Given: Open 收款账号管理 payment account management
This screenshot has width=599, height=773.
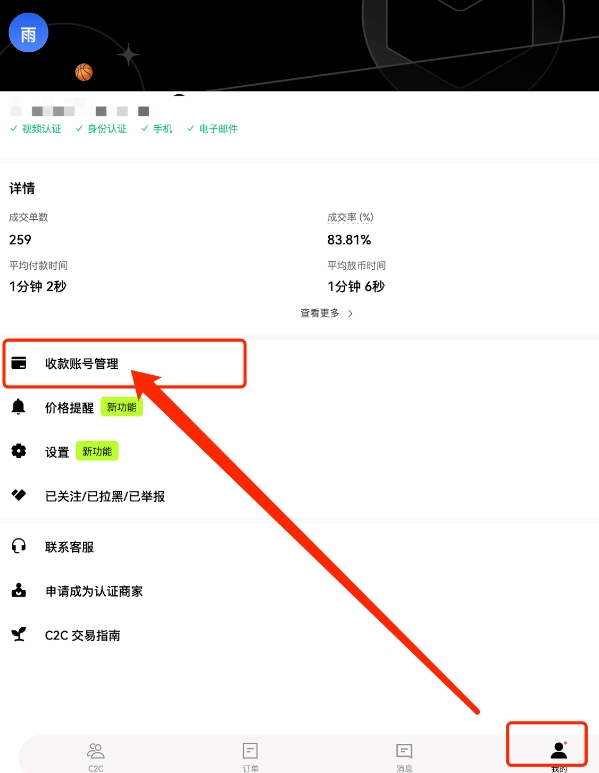Looking at the screenshot, I should click(124, 363).
